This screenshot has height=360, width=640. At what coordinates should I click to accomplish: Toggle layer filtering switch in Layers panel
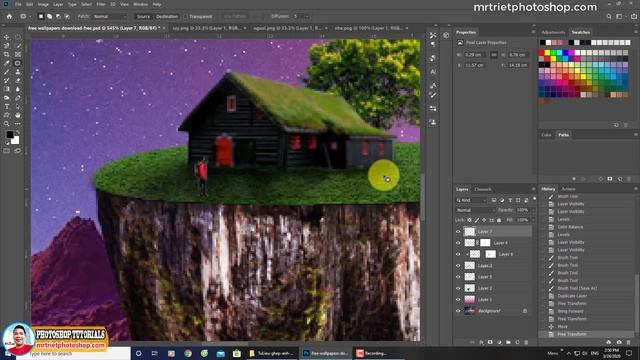pyautogui.click(x=534, y=199)
